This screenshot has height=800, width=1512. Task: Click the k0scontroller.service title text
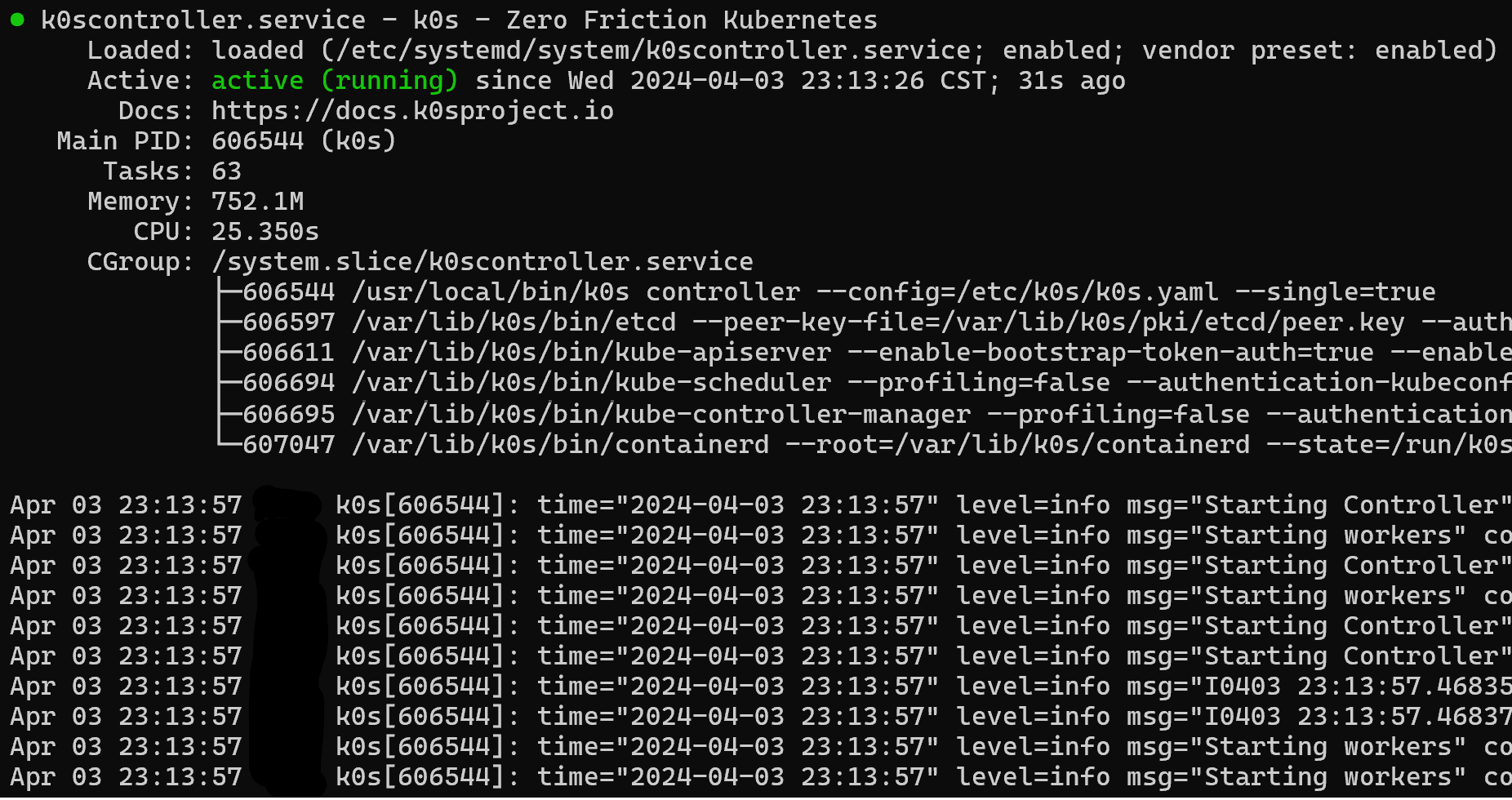pyautogui.click(x=203, y=20)
